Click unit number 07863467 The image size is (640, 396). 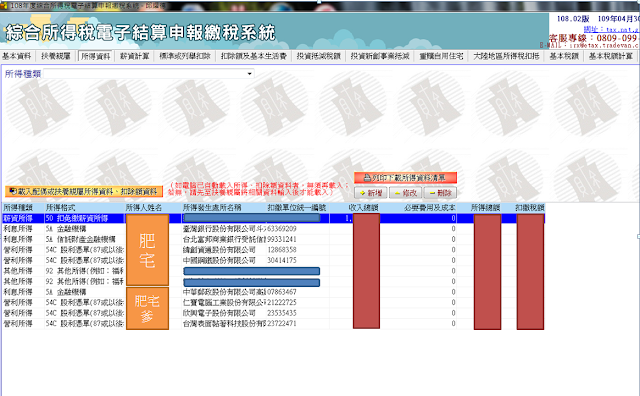click(x=282, y=292)
